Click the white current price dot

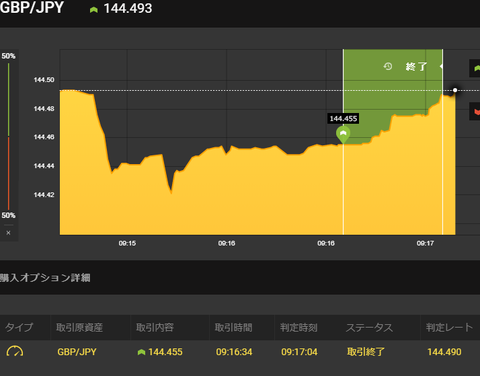pyautogui.click(x=455, y=90)
